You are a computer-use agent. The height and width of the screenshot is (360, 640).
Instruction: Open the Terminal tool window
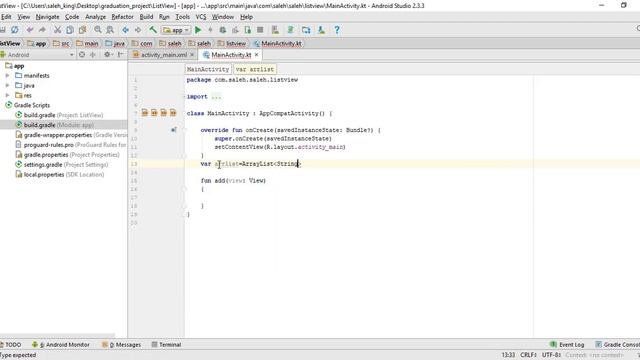167,344
